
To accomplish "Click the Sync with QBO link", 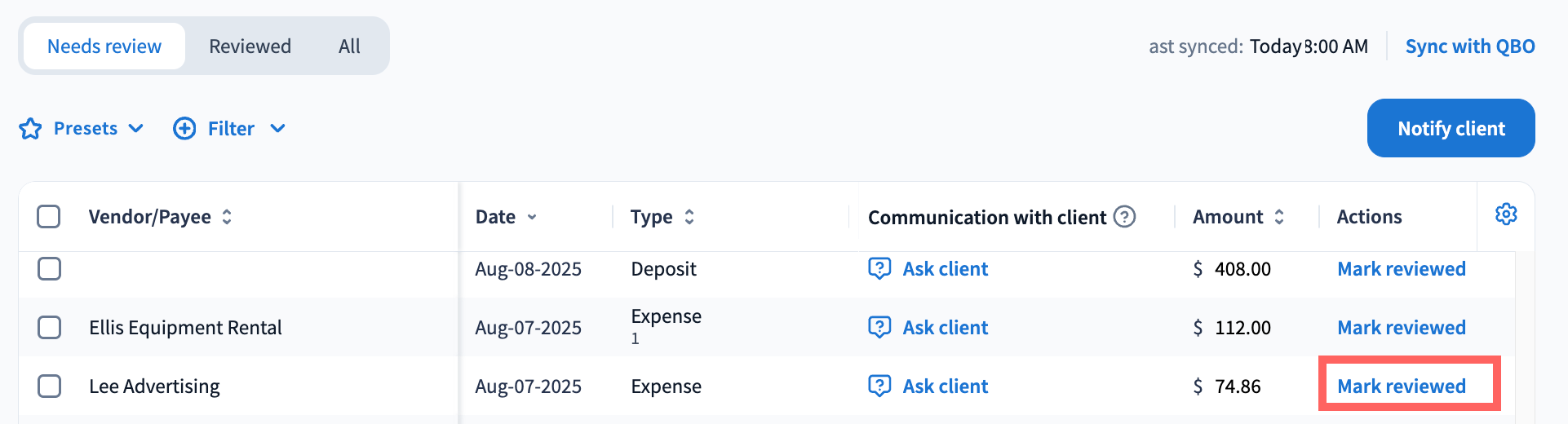I will tap(1469, 46).
